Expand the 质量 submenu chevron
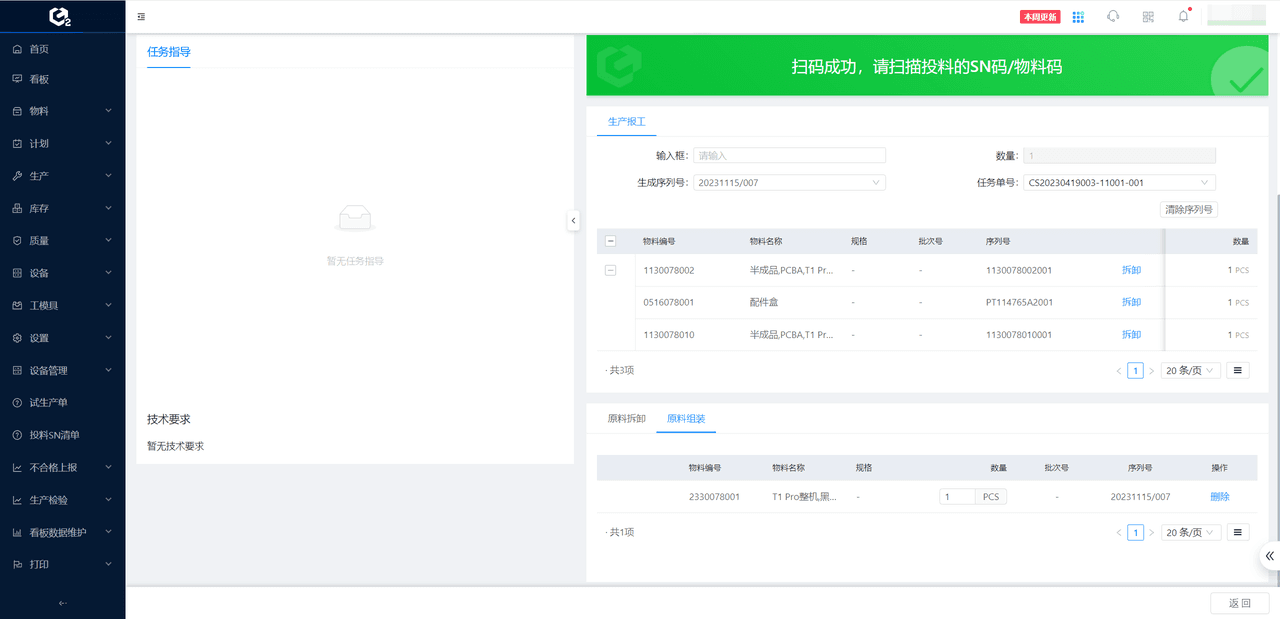This screenshot has height=619, width=1280. (108, 241)
